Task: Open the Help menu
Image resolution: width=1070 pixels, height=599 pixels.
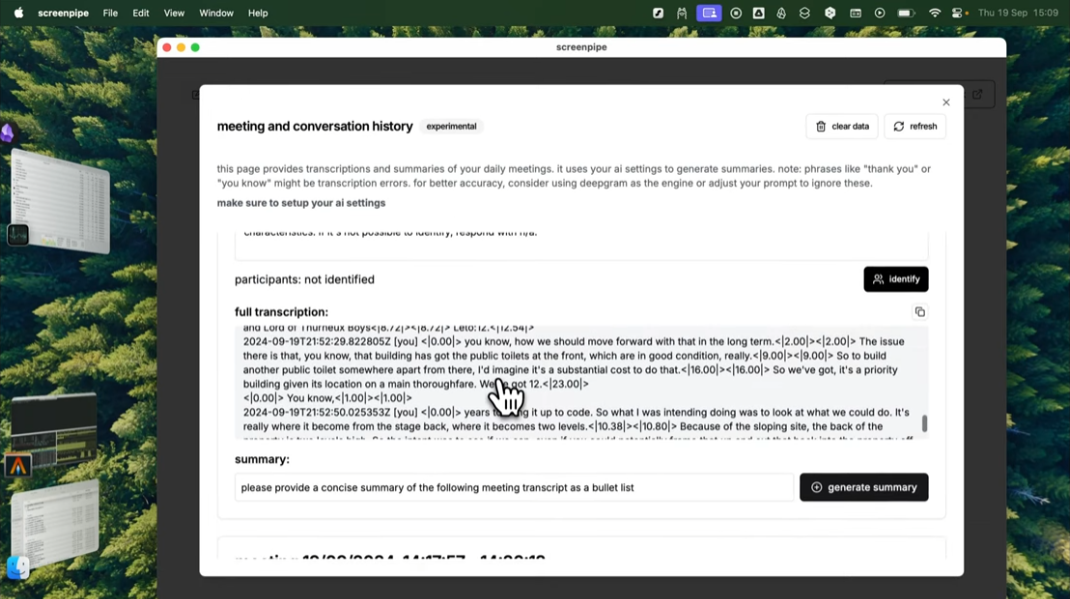Action: pyautogui.click(x=258, y=13)
